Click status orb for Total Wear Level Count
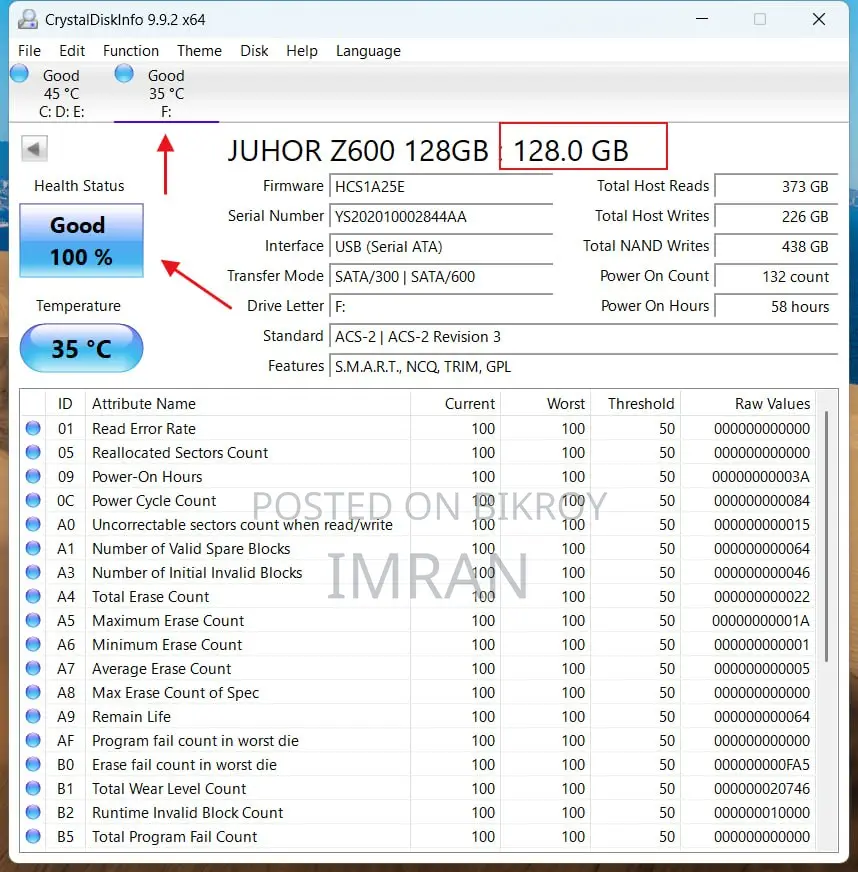The width and height of the screenshot is (858, 872). [x=33, y=788]
